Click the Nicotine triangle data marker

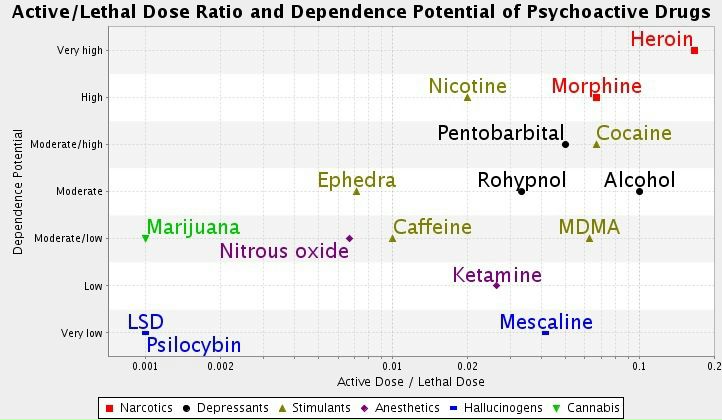(467, 97)
